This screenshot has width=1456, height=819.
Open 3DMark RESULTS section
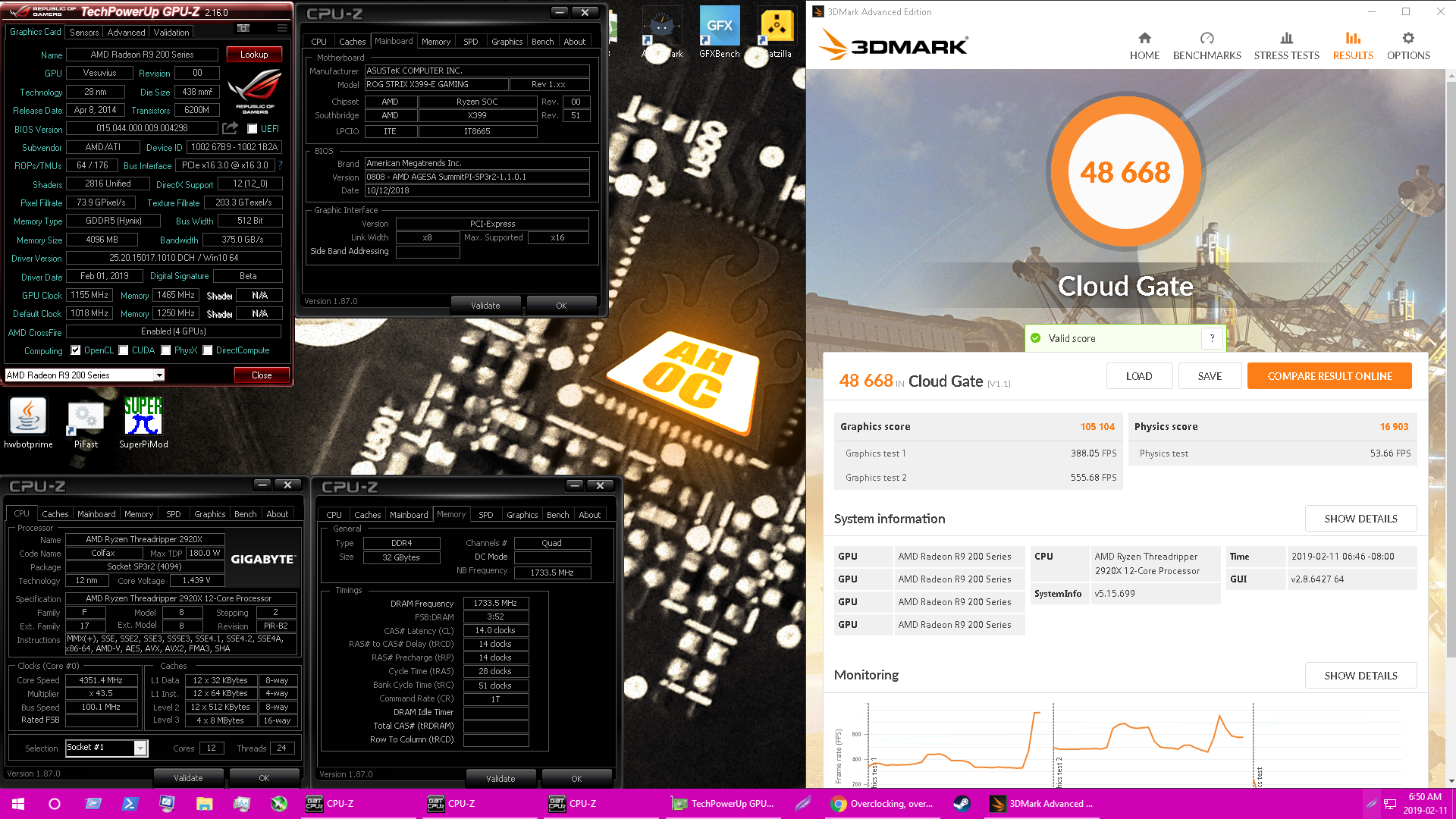click(x=1353, y=46)
